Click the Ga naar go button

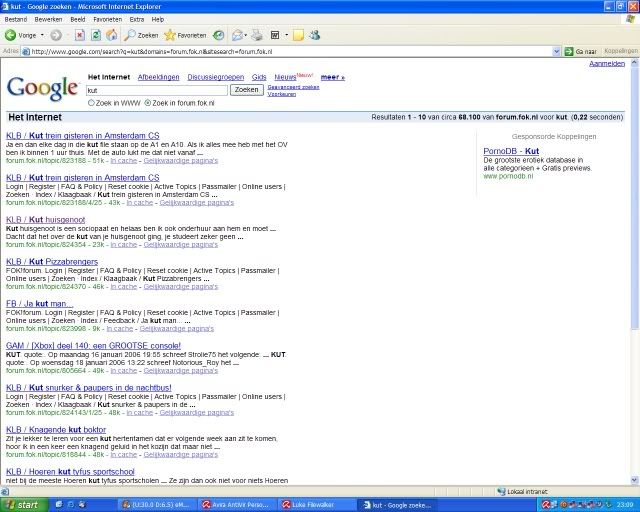click(581, 51)
